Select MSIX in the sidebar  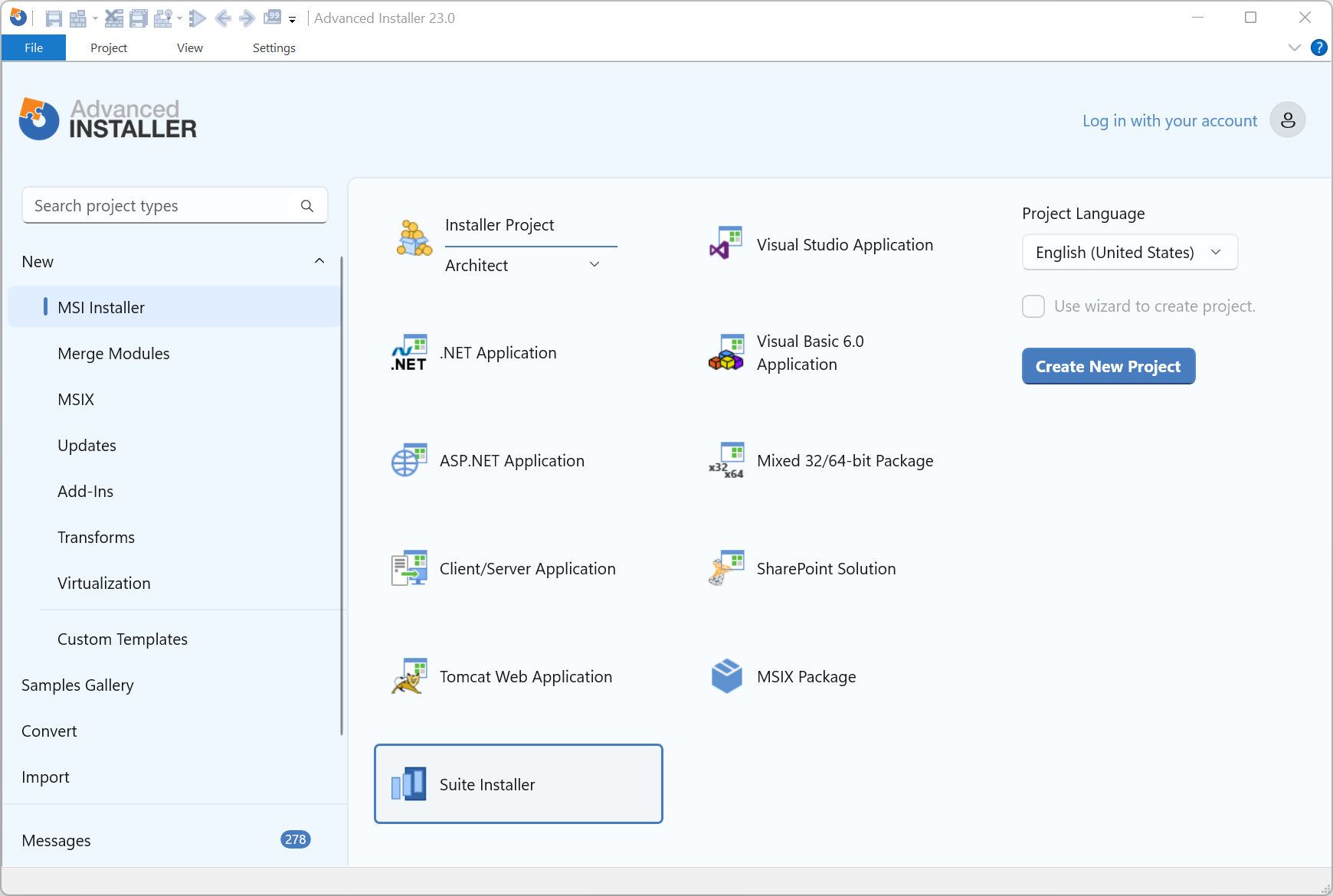(x=76, y=399)
